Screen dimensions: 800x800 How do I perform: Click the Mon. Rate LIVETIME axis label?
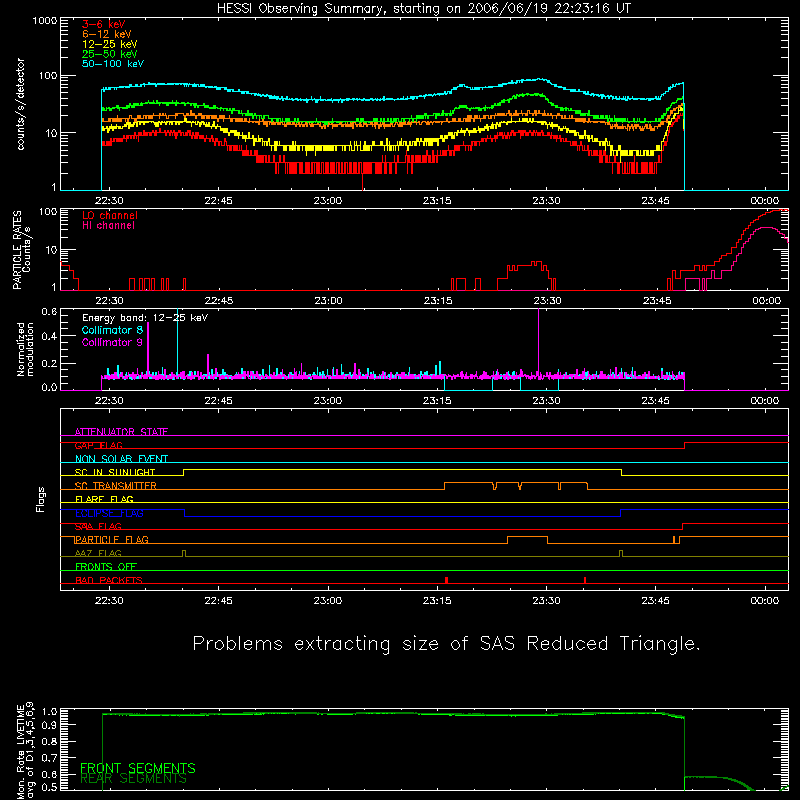(x=25, y=750)
